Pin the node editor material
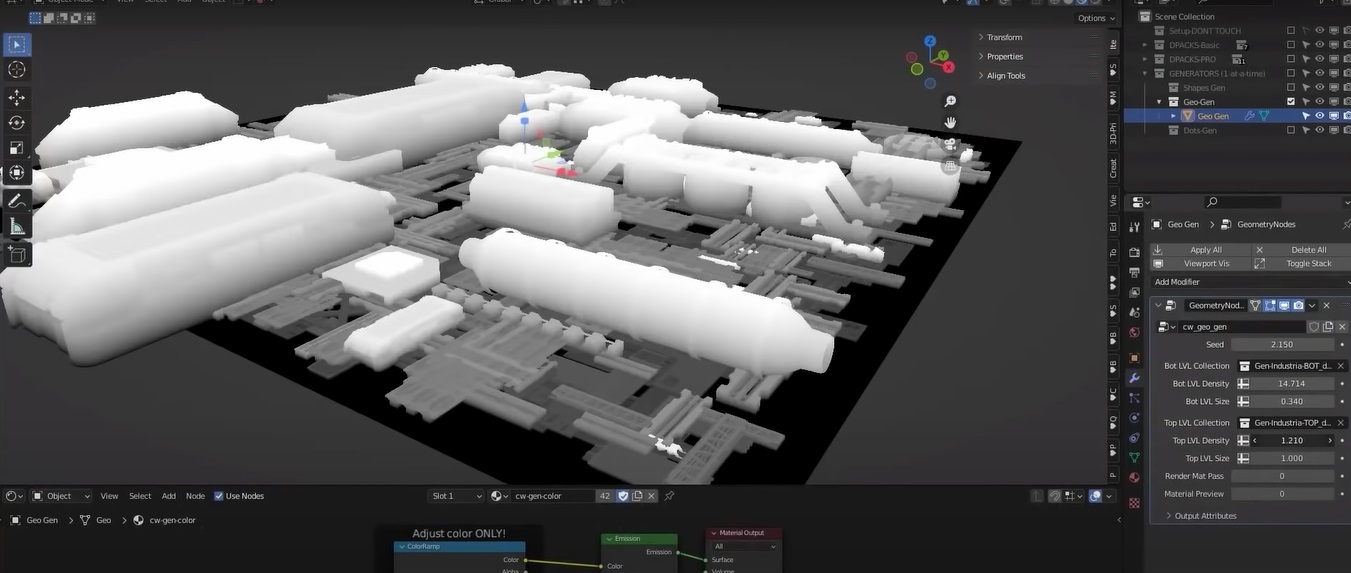The height and width of the screenshot is (573, 1351). click(x=669, y=496)
